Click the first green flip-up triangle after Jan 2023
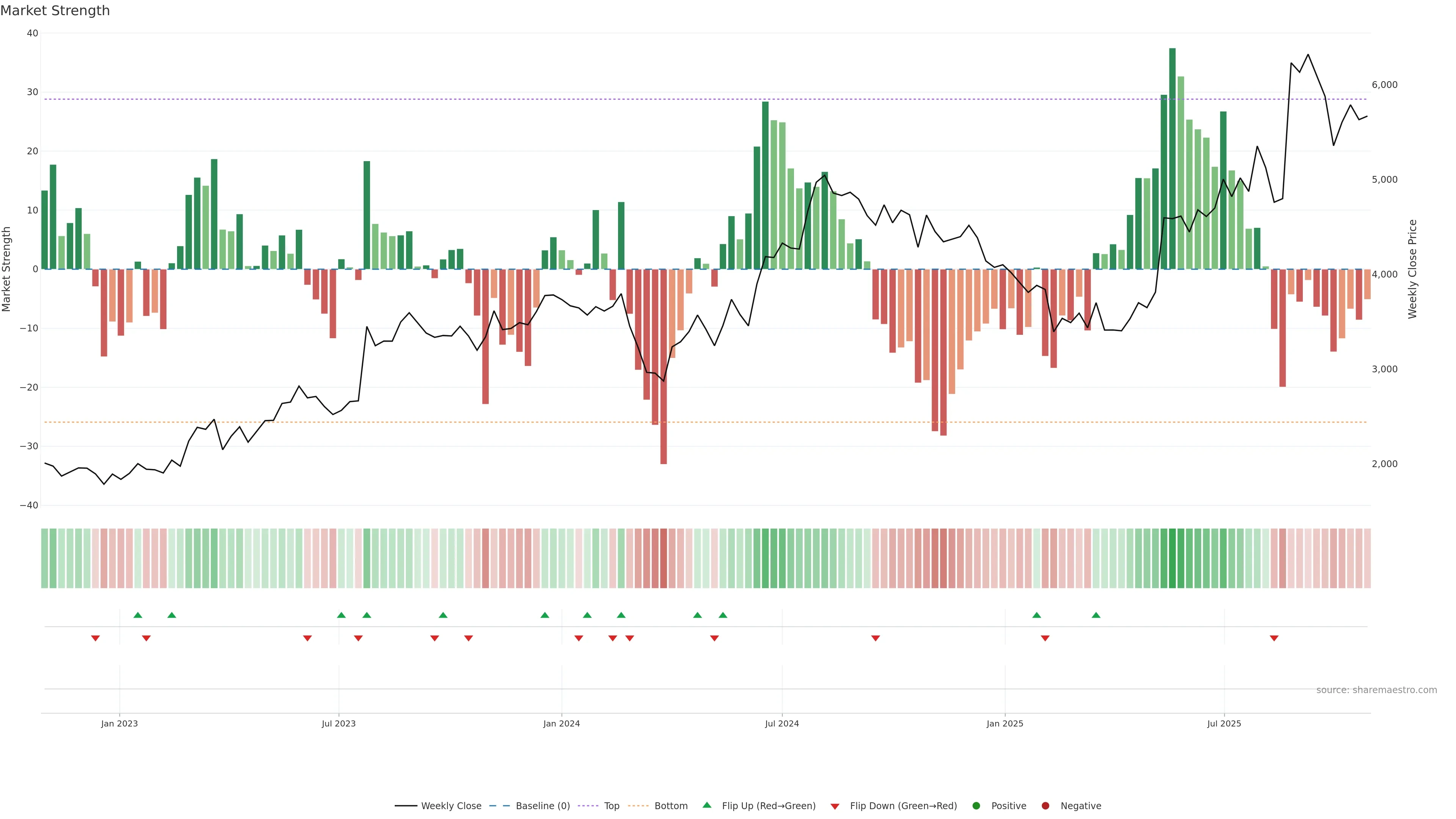This screenshot has width=1456, height=819. (138, 615)
